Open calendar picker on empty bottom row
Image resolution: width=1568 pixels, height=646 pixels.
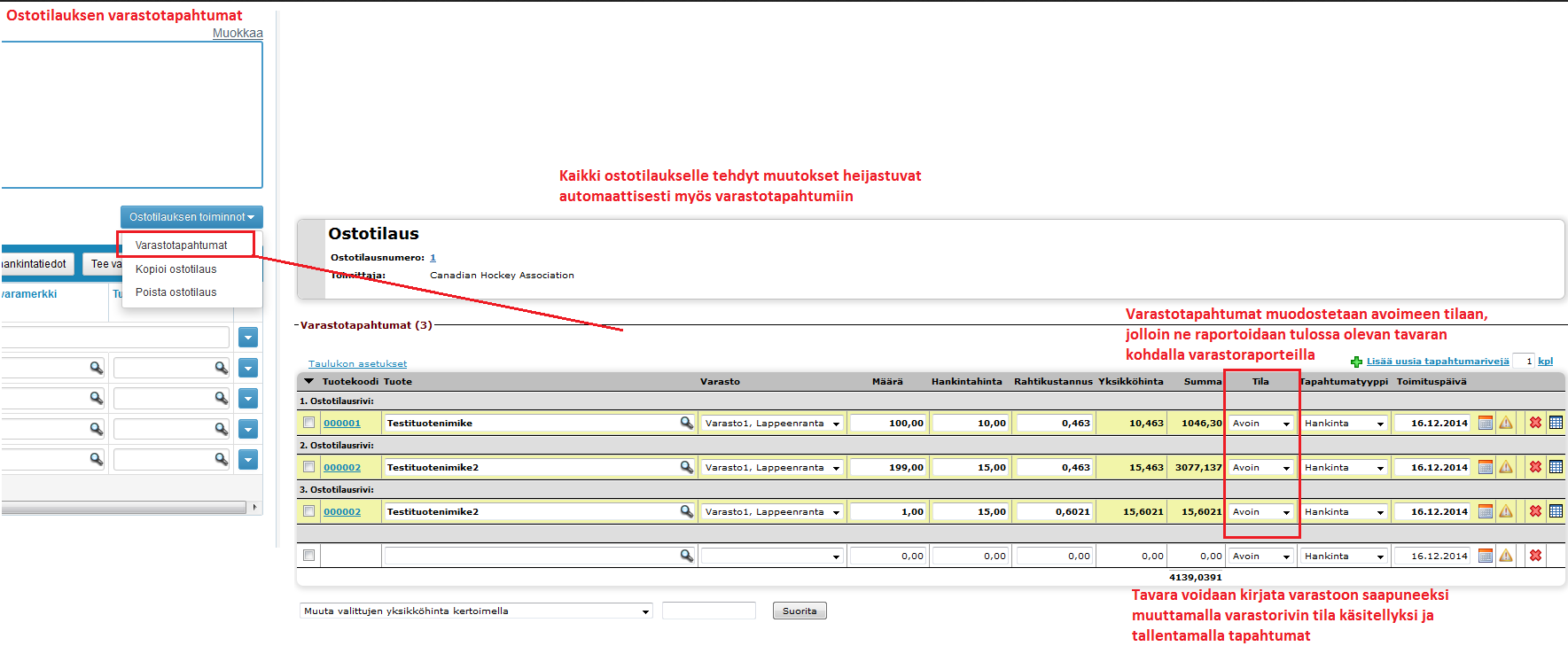coord(1486,556)
